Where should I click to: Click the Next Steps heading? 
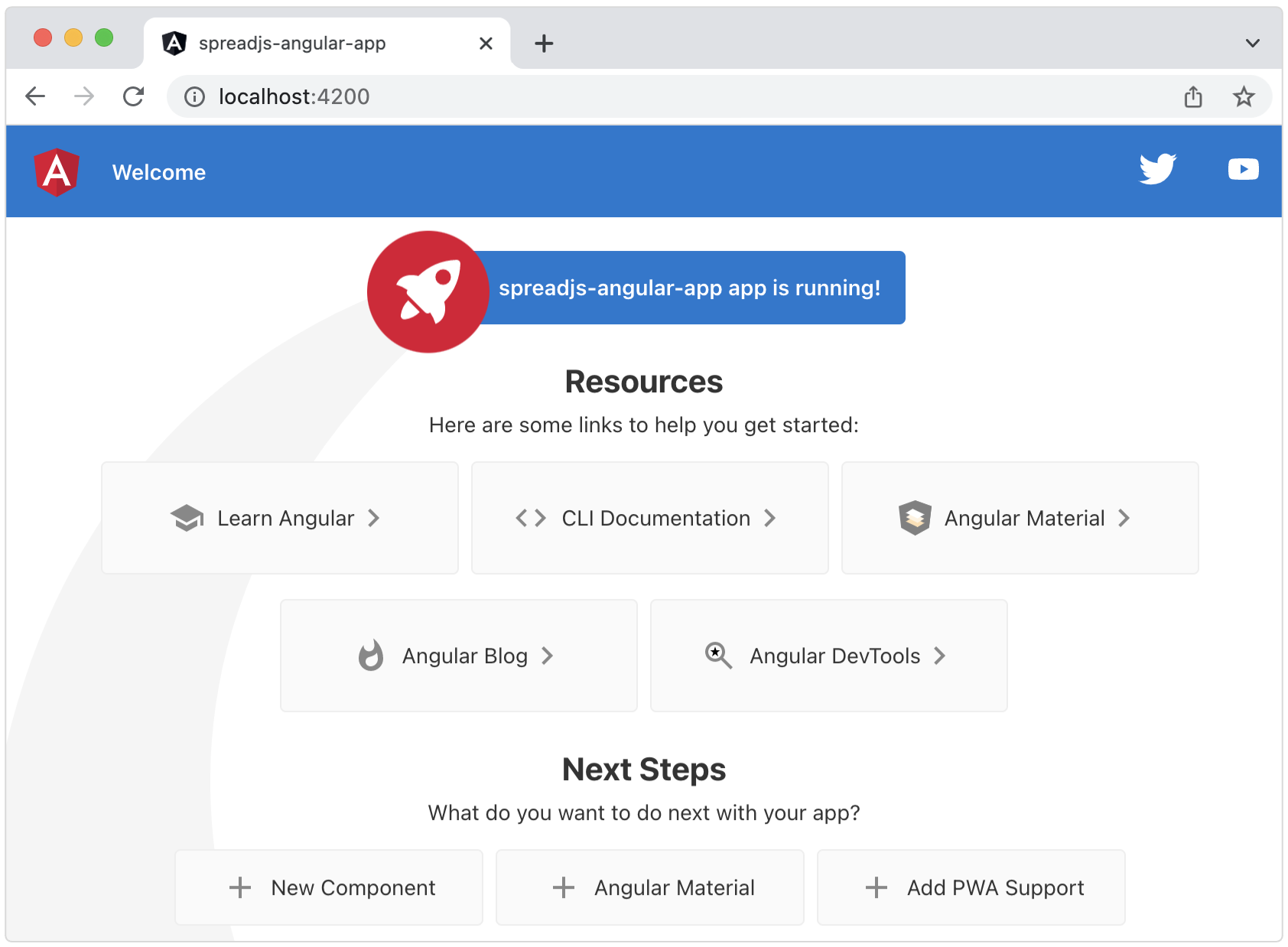[x=644, y=770]
